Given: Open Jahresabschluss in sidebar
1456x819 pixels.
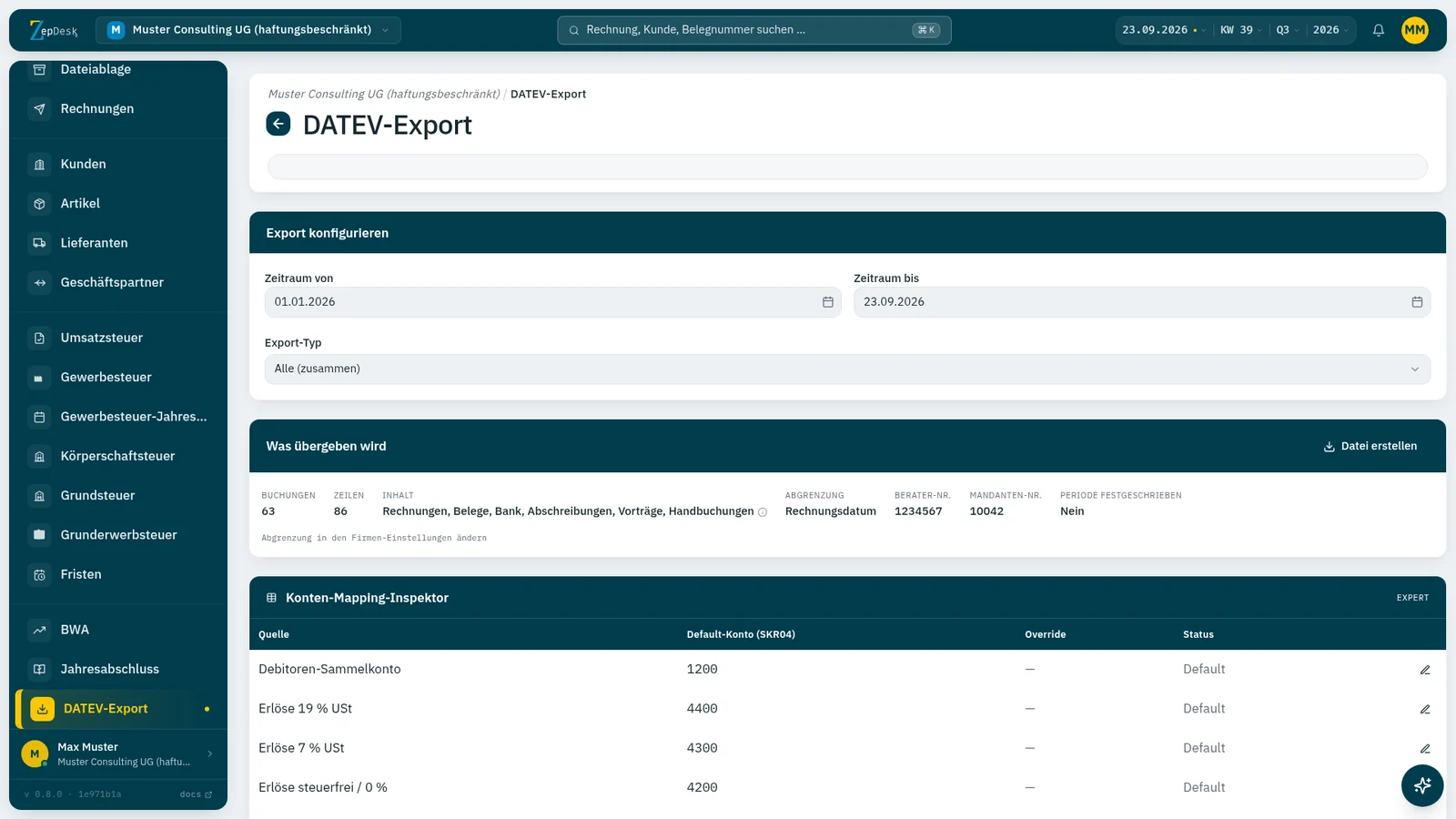Looking at the screenshot, I should tap(118, 669).
